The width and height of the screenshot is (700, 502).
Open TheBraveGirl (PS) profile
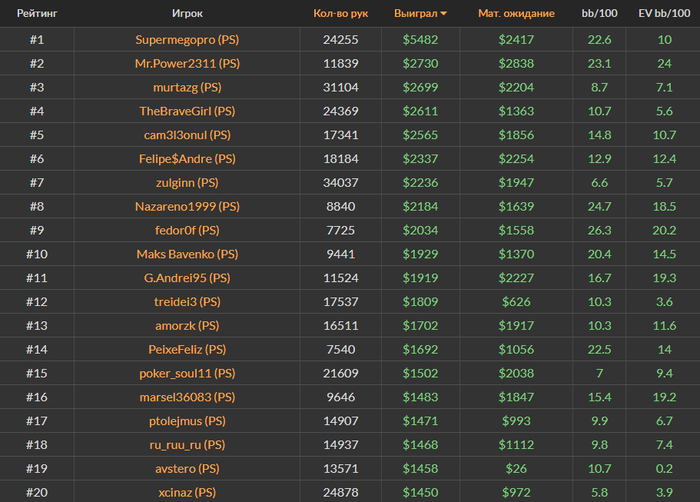187,111
